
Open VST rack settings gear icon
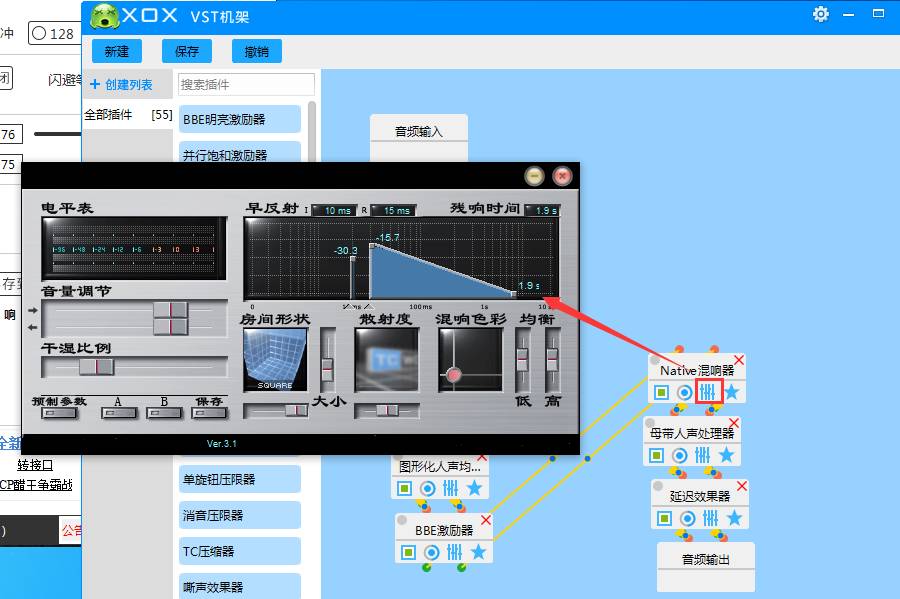pos(821,14)
